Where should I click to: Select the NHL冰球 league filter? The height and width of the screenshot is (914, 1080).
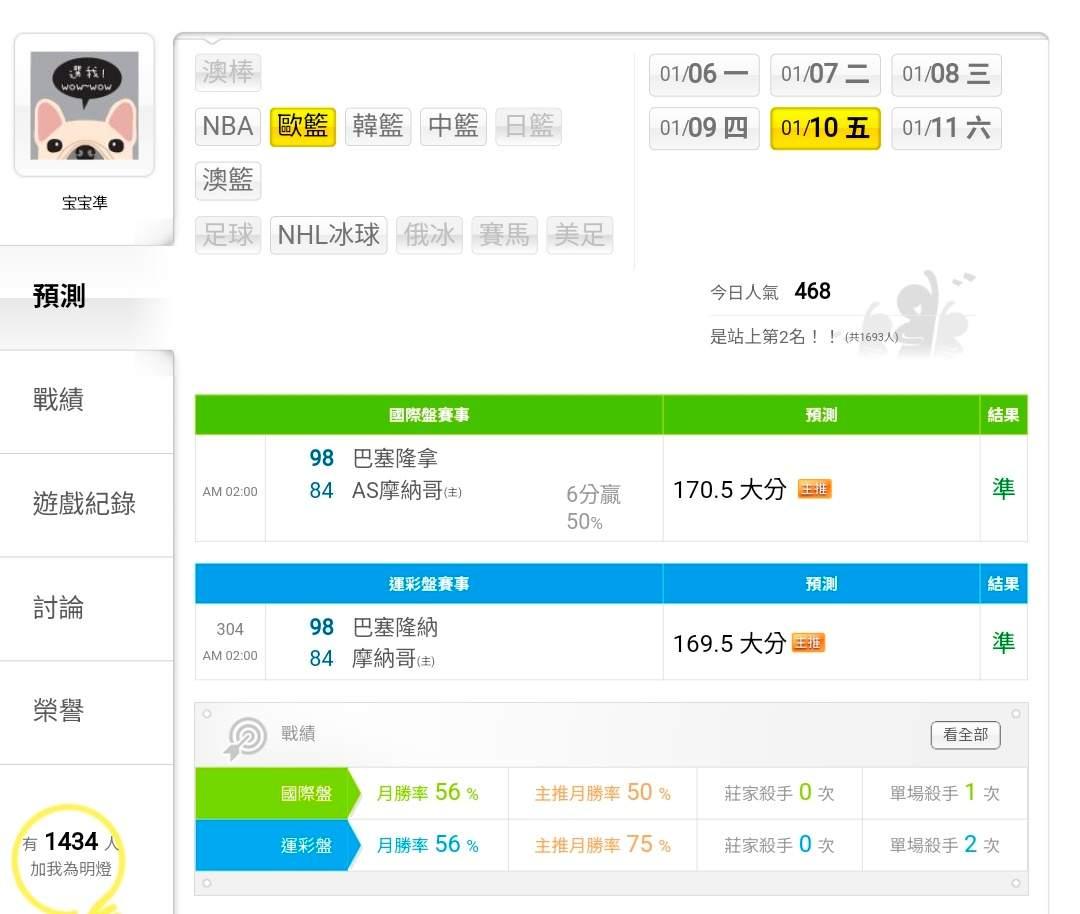(x=328, y=236)
